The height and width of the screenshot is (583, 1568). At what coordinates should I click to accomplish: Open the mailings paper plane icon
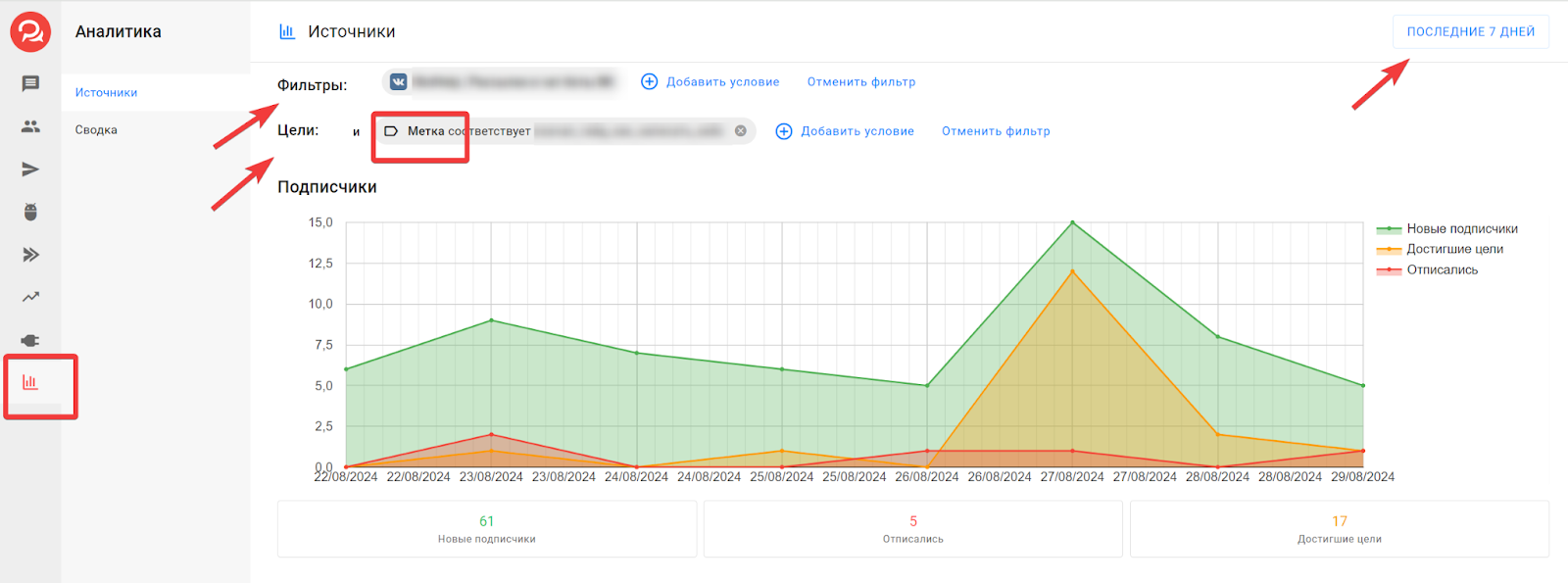pyautogui.click(x=30, y=170)
